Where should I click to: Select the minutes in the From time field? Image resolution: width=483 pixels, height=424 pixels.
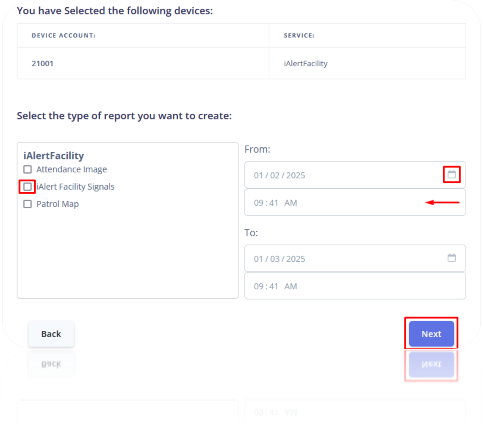(274, 203)
